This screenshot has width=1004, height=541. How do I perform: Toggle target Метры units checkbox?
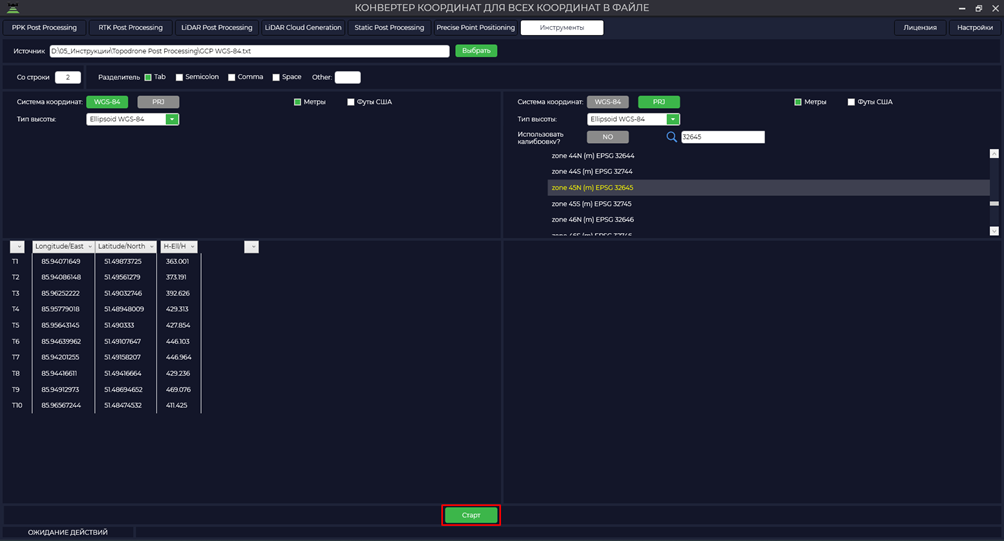pyautogui.click(x=798, y=102)
